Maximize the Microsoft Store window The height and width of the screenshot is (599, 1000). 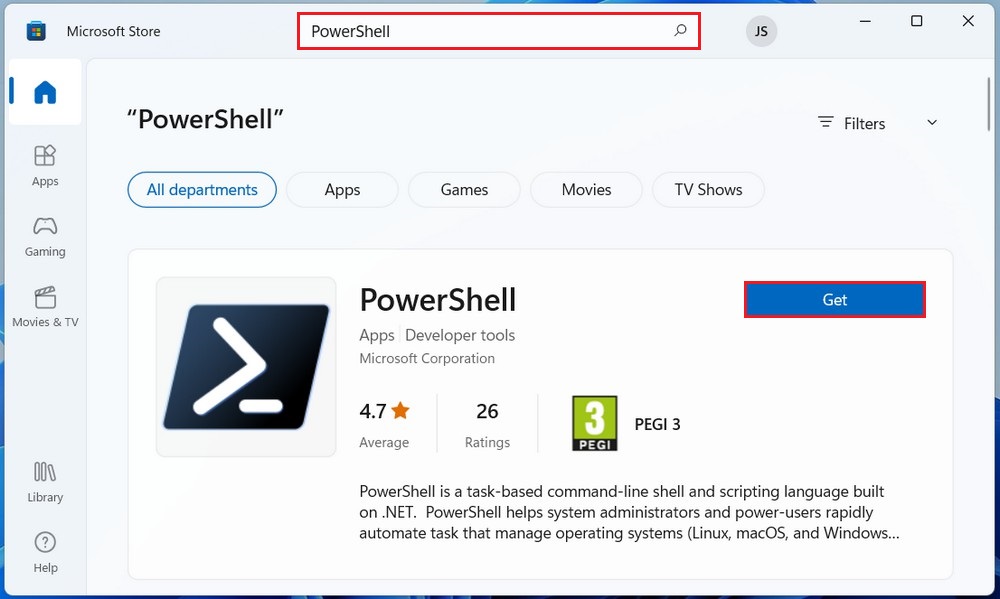coord(916,21)
